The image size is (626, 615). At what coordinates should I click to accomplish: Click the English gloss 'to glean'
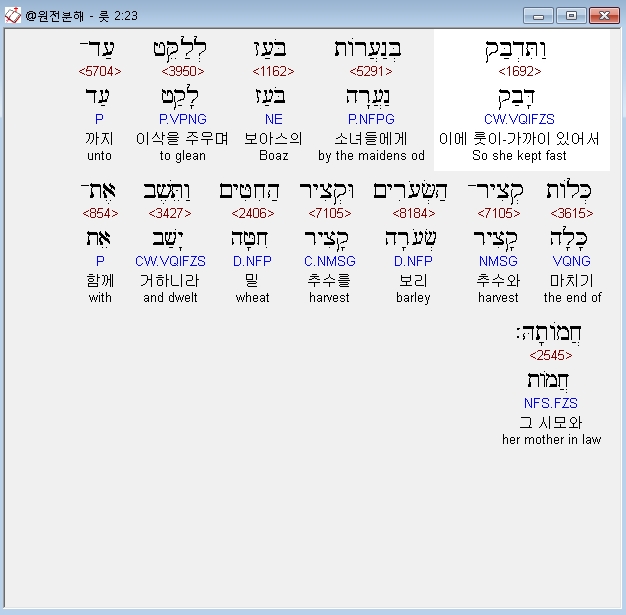click(x=182, y=156)
